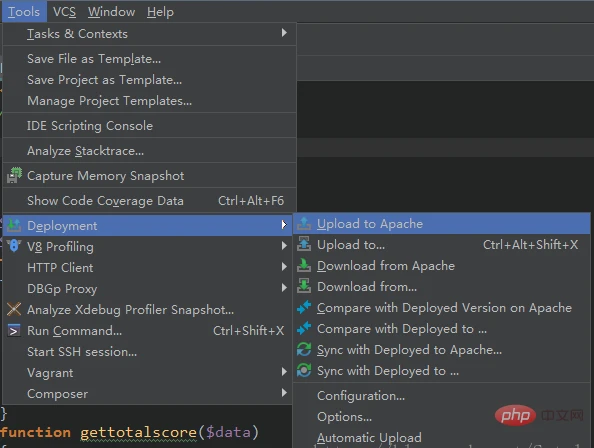The image size is (594, 448).
Task: Choose Save File as Template...
Action: (149, 59)
